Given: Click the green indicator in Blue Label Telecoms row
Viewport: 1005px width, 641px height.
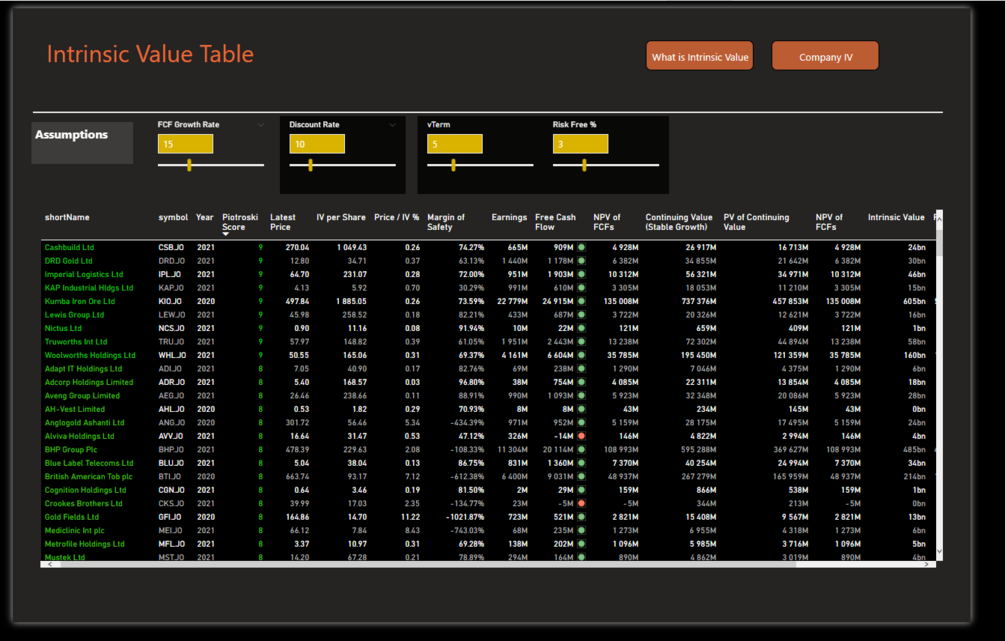Looking at the screenshot, I should pos(581,463).
